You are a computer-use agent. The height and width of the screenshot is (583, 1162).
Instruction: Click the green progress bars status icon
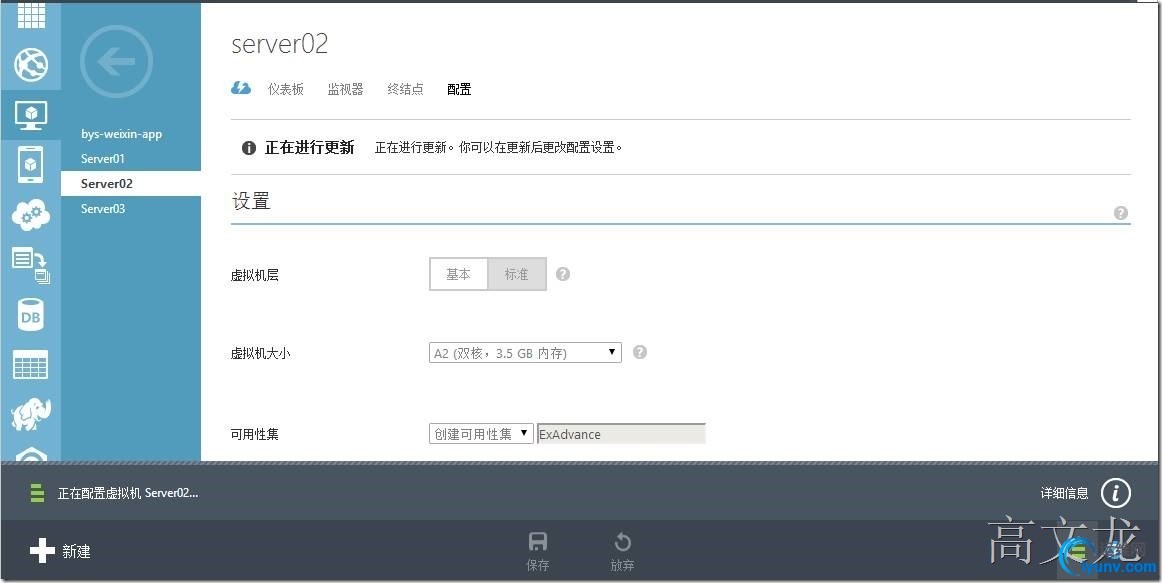[x=37, y=493]
